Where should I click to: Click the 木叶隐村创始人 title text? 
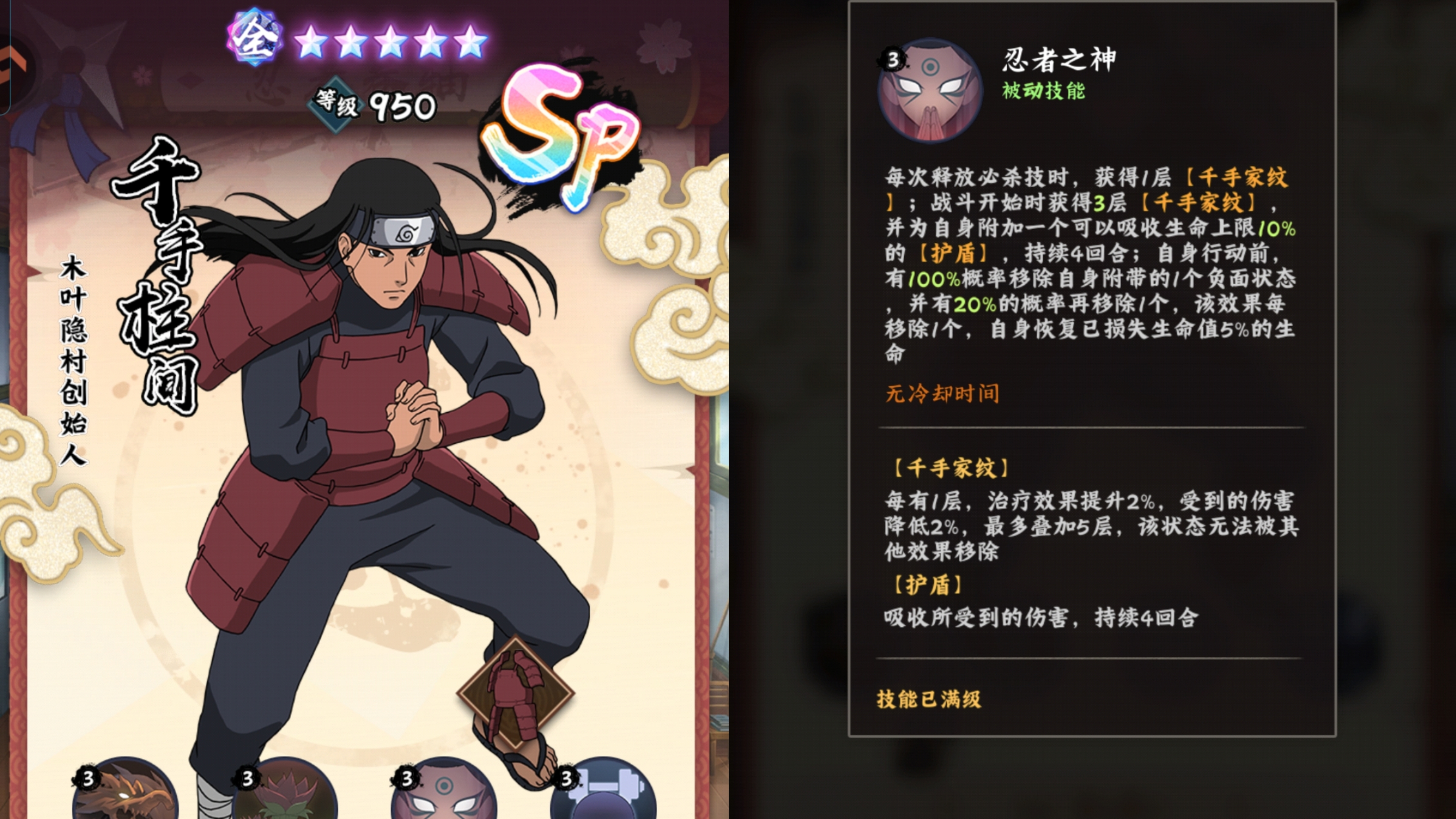pos(74,360)
